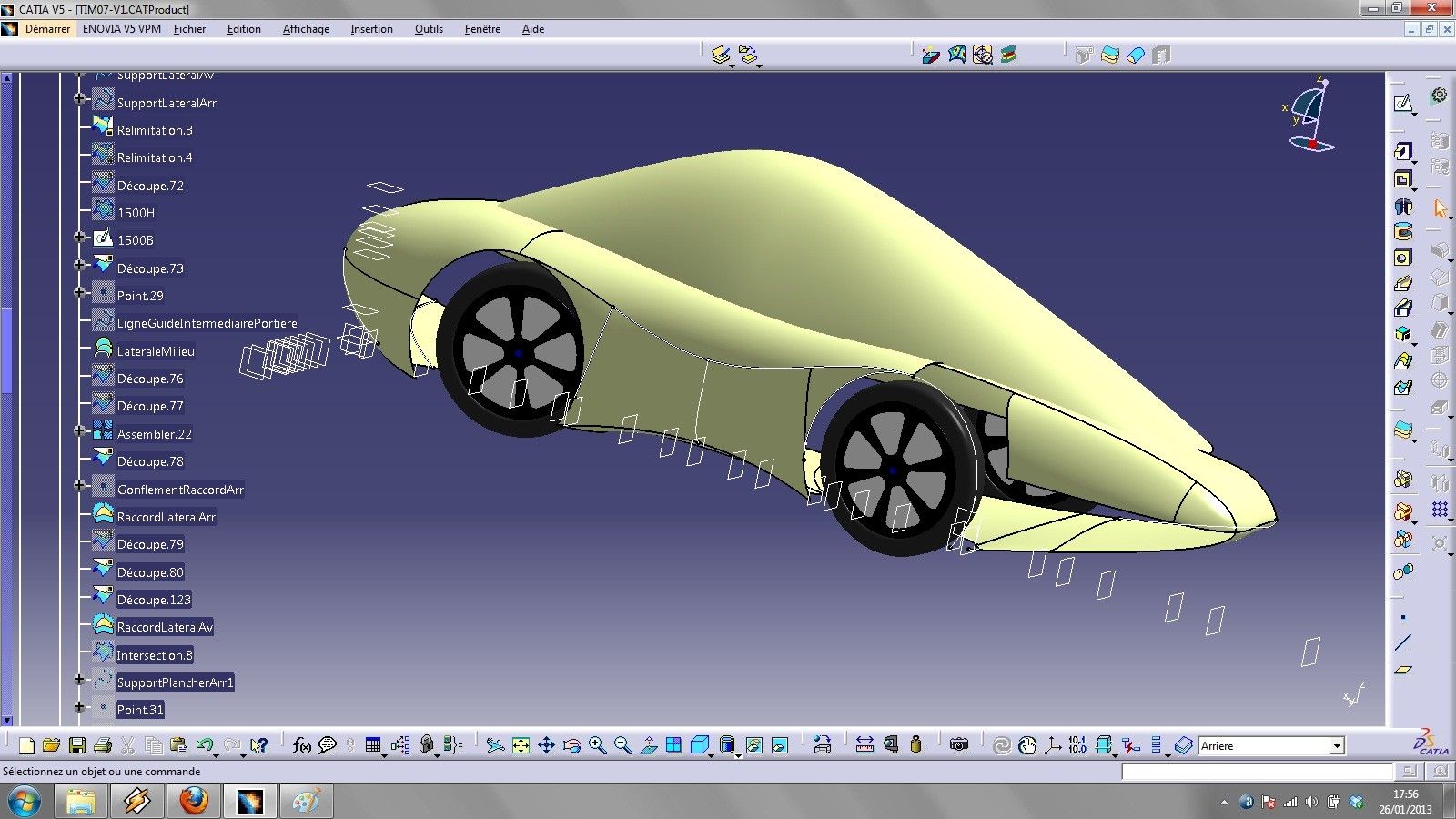The width and height of the screenshot is (1456, 819).
Task: Open the Formula f(x) tool
Action: pos(301,746)
